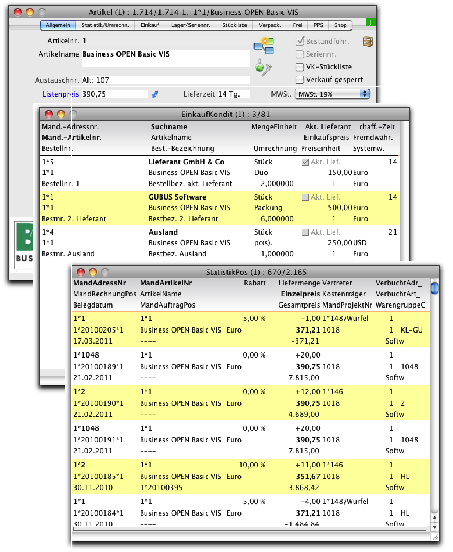Click the Duo unit cell

pos(261,173)
